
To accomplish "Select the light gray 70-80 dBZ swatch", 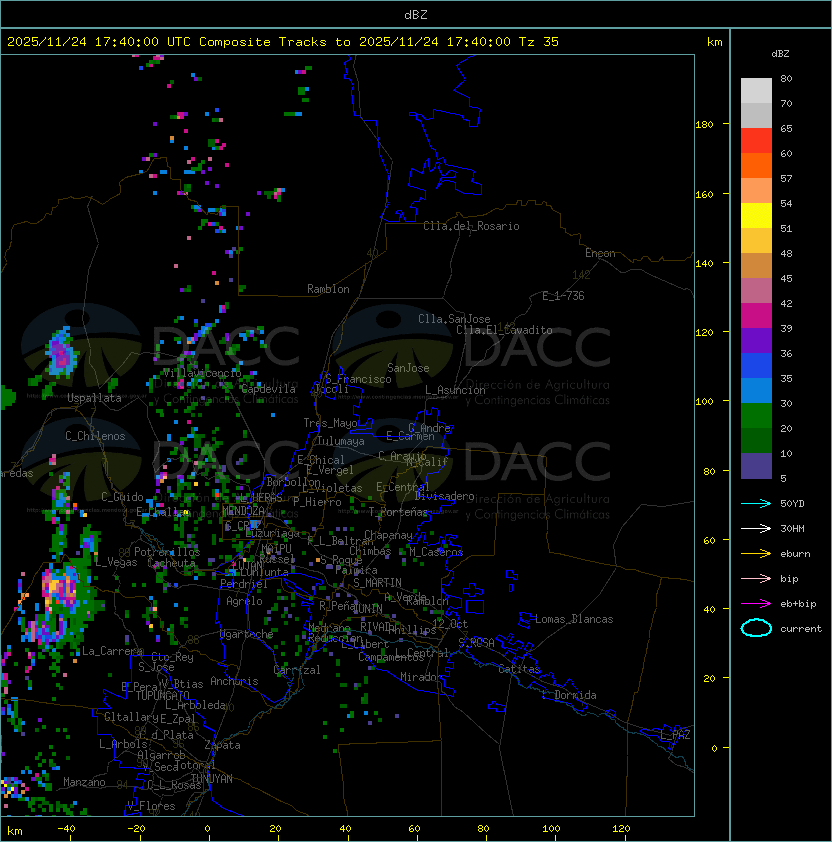I will pyautogui.click(x=756, y=90).
